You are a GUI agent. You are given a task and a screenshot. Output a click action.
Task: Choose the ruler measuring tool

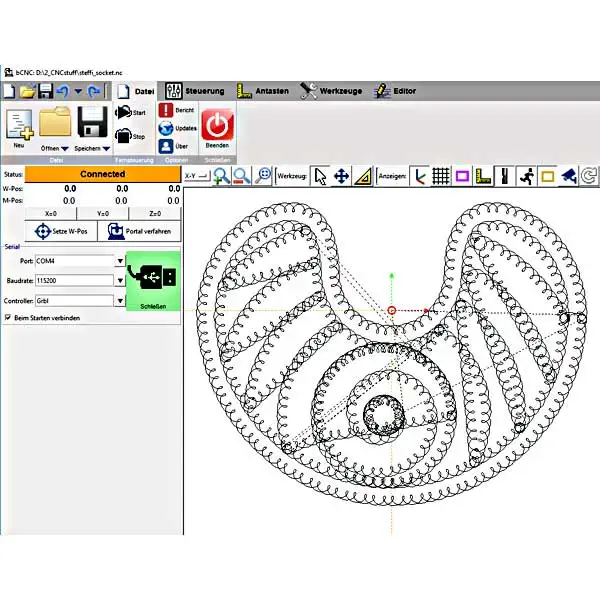click(x=362, y=176)
